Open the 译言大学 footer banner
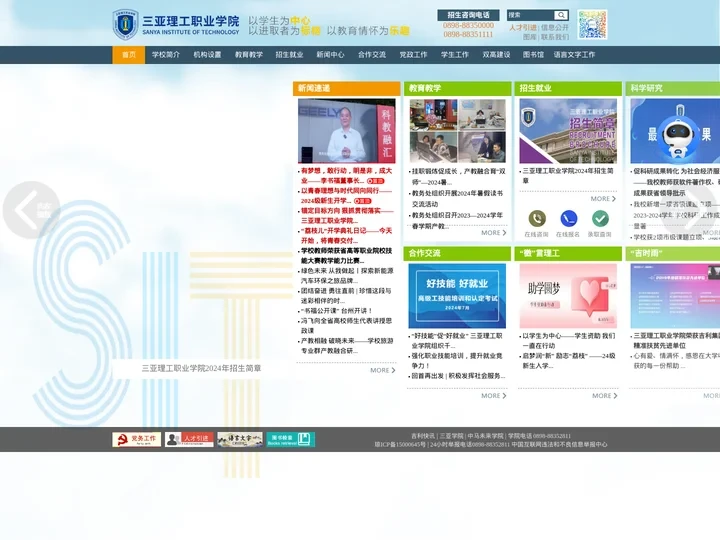 (240, 439)
